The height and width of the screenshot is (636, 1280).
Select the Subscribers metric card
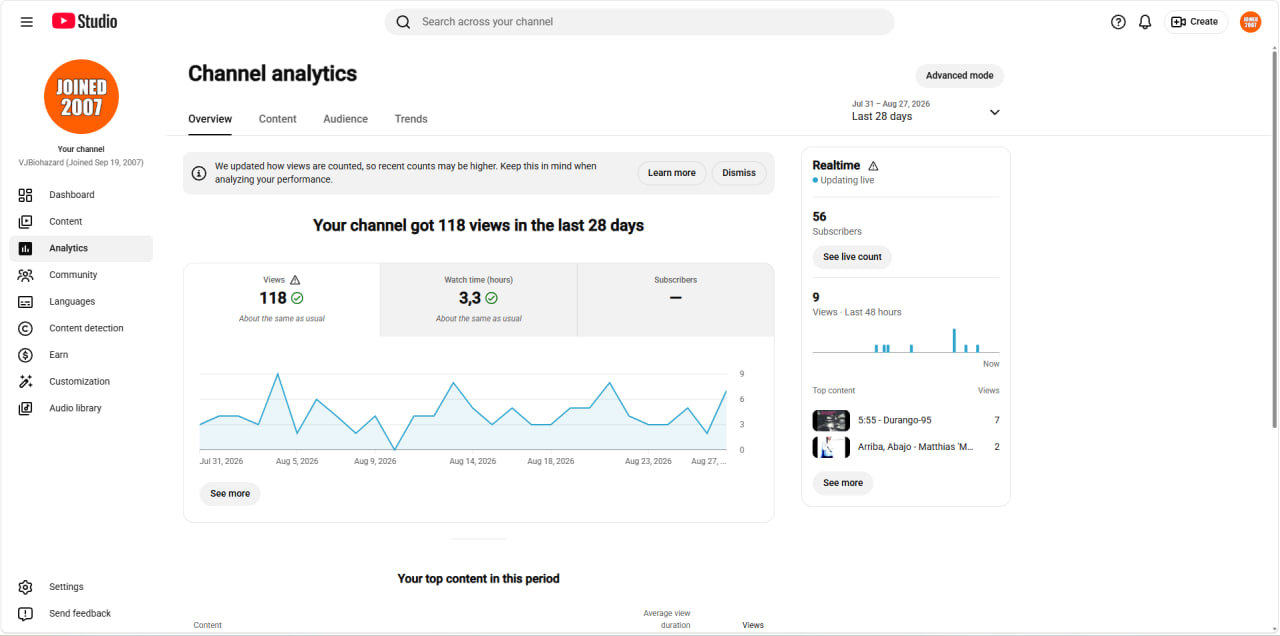(x=676, y=299)
